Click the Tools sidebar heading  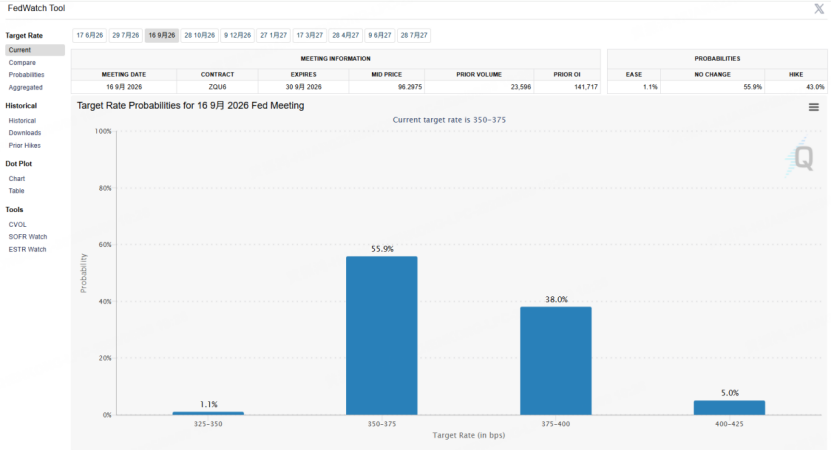click(x=14, y=210)
